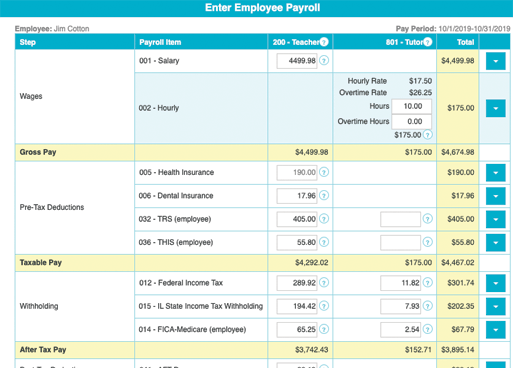Image resolution: width=513 pixels, height=368 pixels.
Task: Click the 002 - Hourly item label
Action: pos(159,108)
